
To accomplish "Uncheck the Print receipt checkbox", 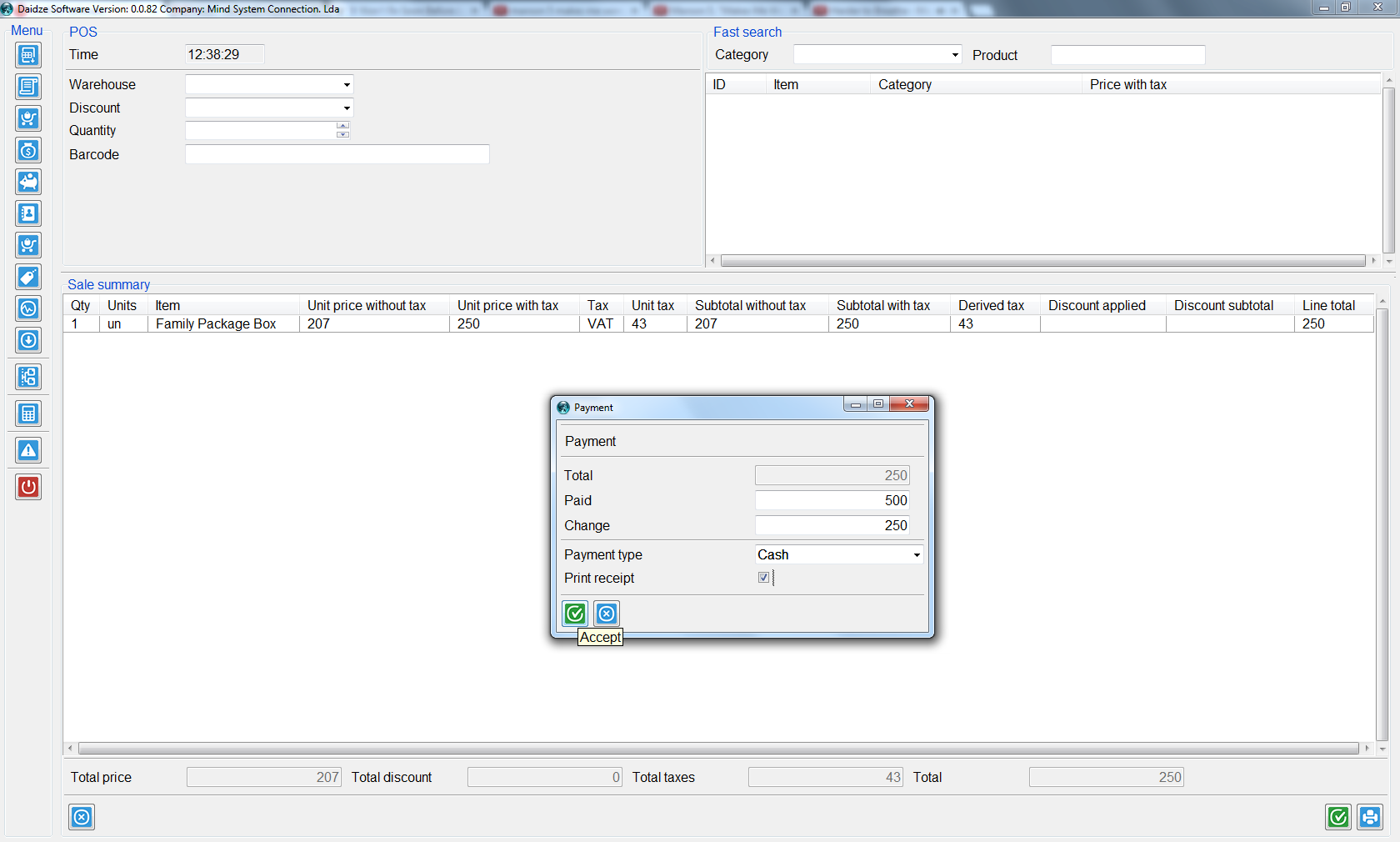I will [763, 578].
